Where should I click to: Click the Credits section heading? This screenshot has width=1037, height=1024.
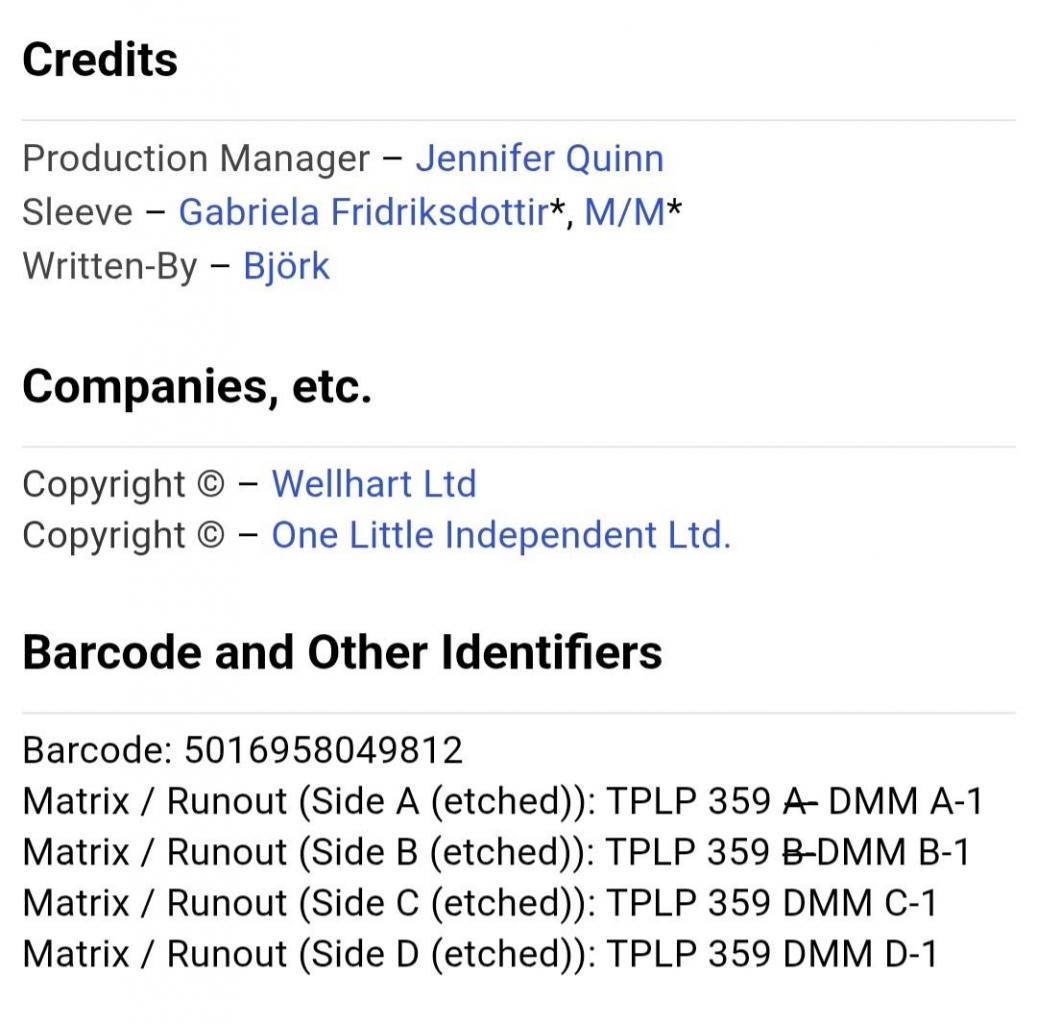click(100, 60)
